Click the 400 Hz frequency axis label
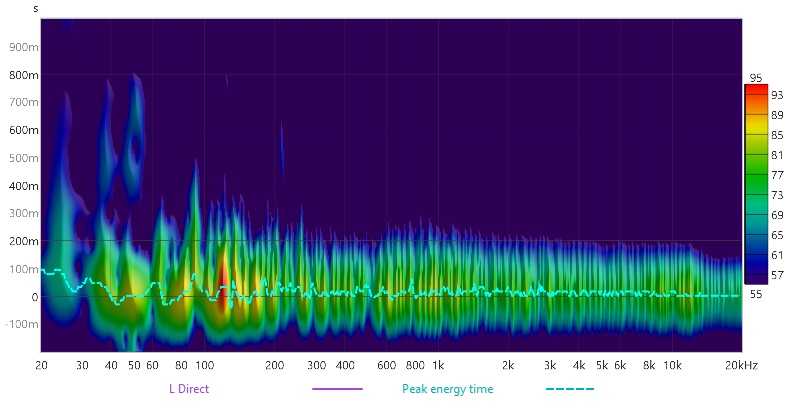800x404 pixels. coord(345,365)
